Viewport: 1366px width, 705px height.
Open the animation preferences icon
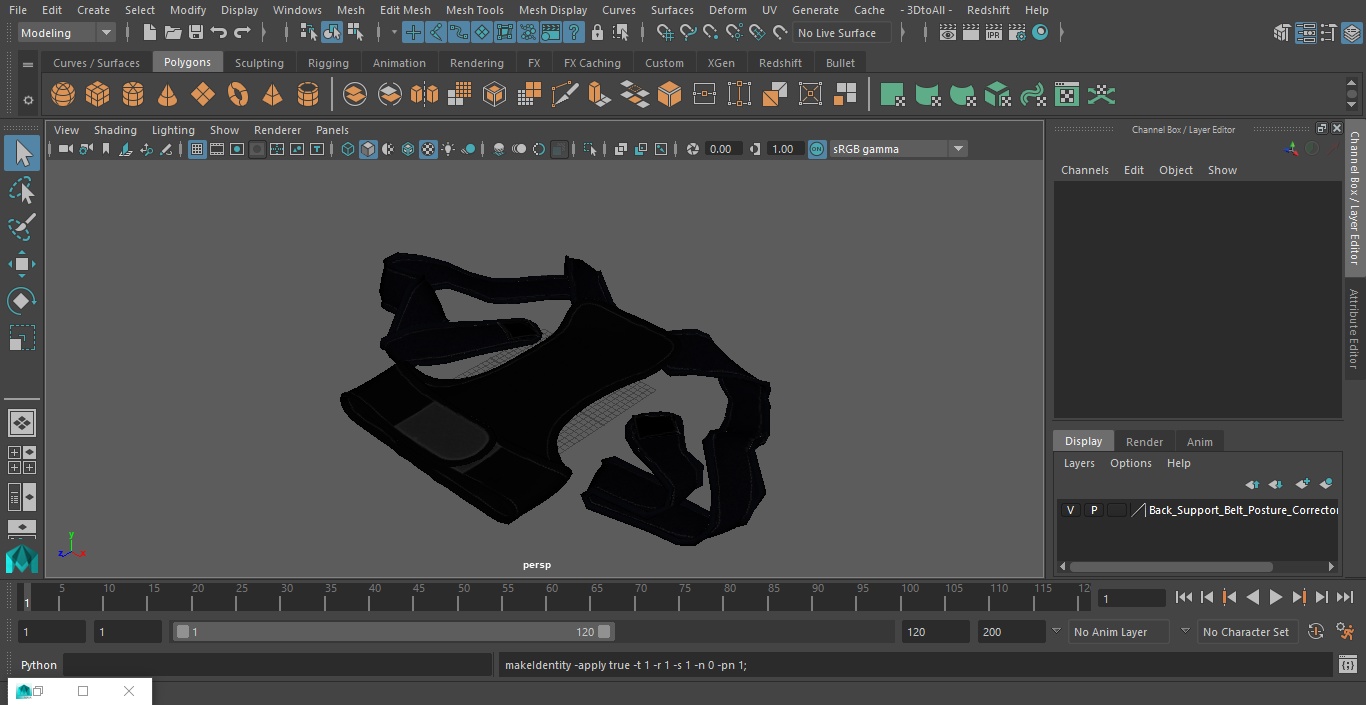(x=1346, y=632)
